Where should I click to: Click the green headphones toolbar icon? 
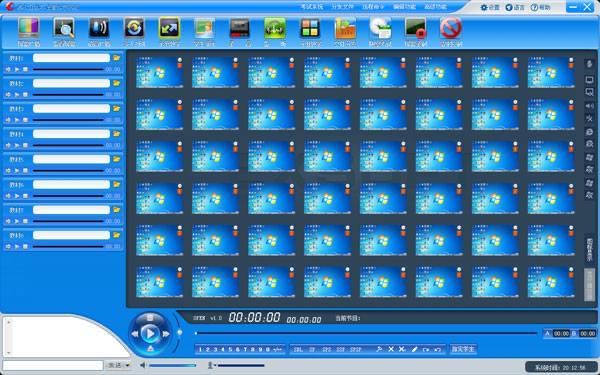pyautogui.click(x=274, y=29)
